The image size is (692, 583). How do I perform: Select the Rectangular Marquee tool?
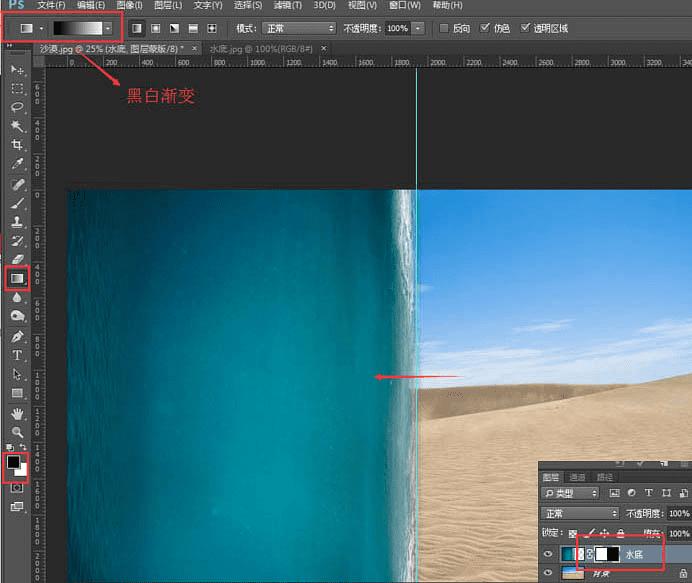click(17, 89)
